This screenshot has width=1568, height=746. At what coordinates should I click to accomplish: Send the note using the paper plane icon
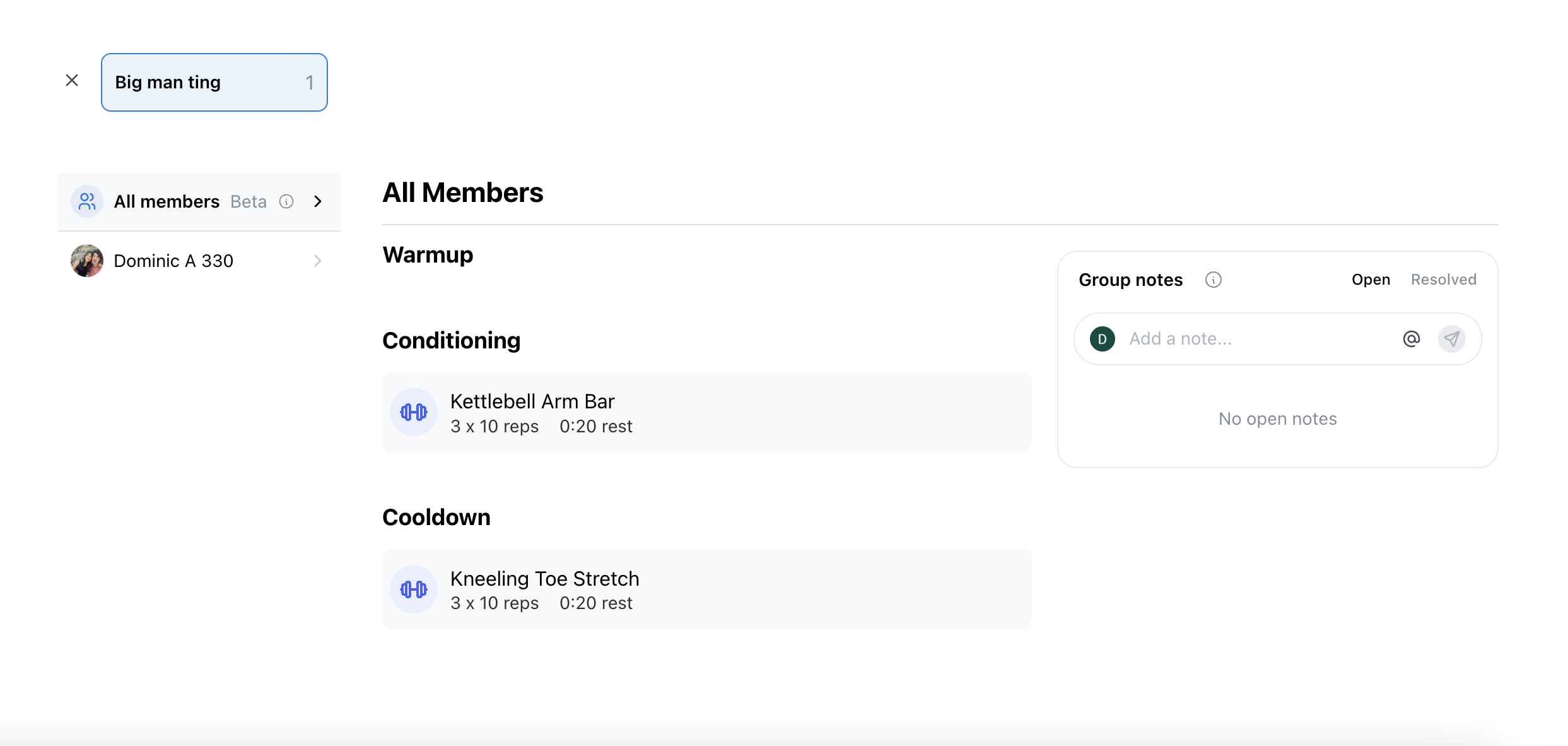coord(1453,339)
